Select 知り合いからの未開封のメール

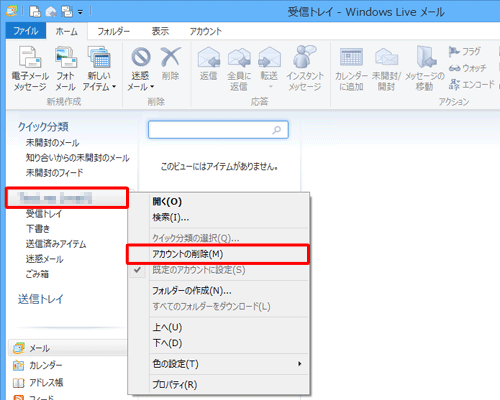(78, 158)
